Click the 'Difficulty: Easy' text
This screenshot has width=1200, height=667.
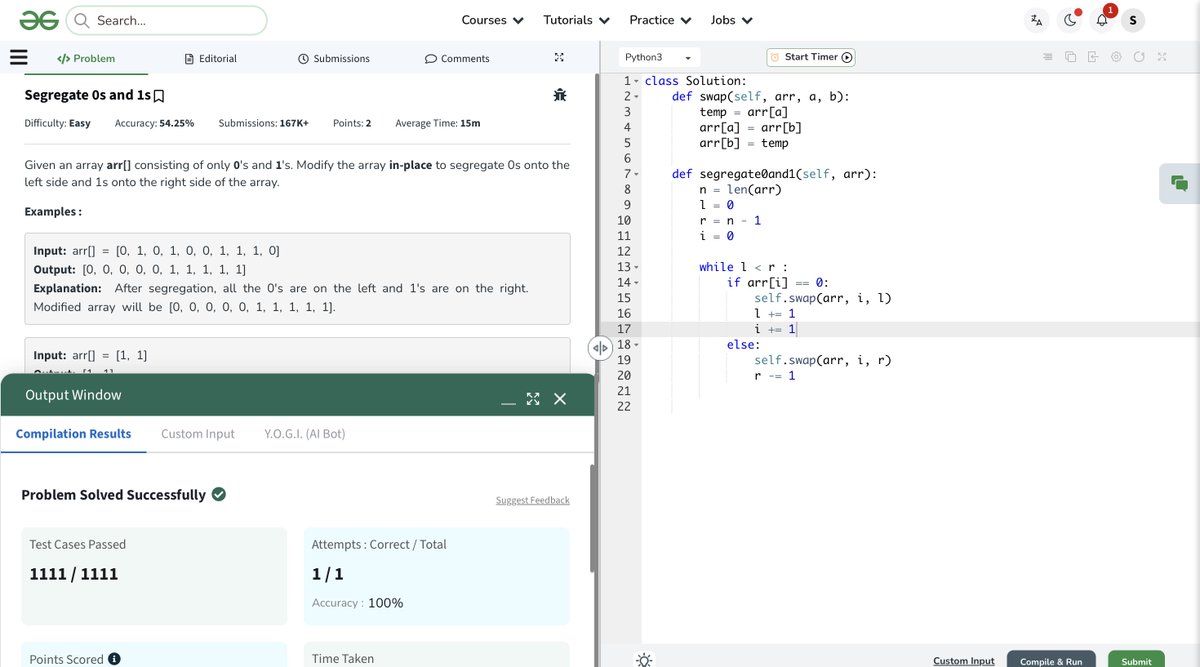click(x=58, y=123)
